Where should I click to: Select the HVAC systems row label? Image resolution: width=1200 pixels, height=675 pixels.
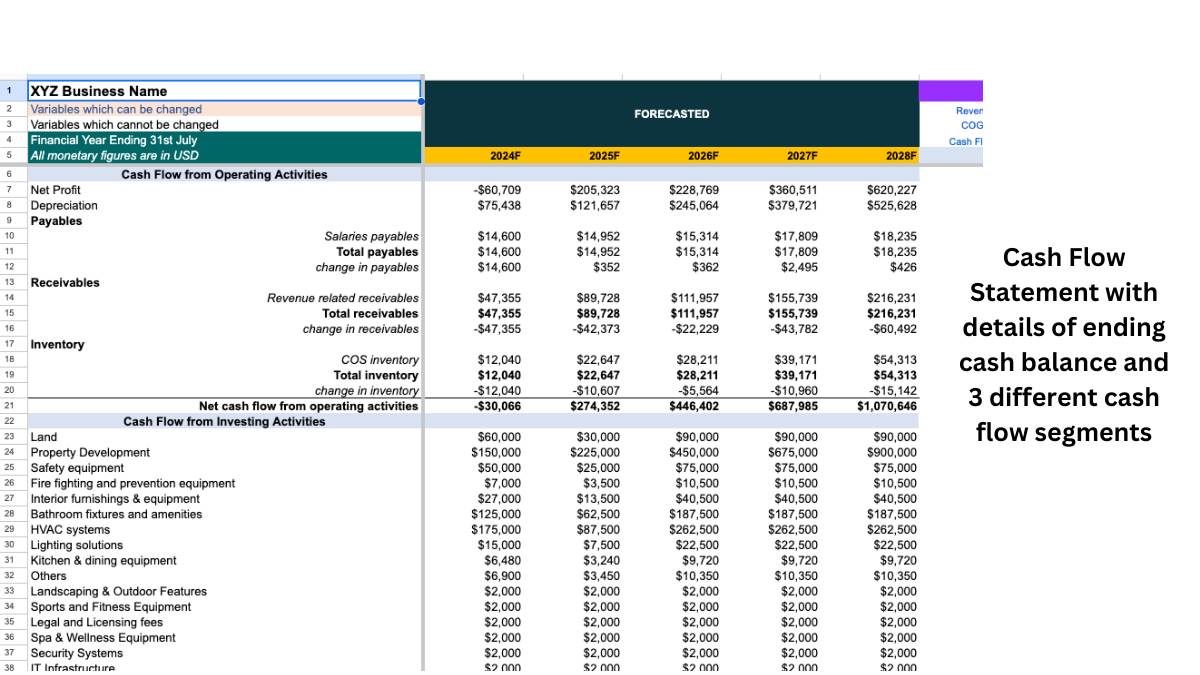point(70,530)
